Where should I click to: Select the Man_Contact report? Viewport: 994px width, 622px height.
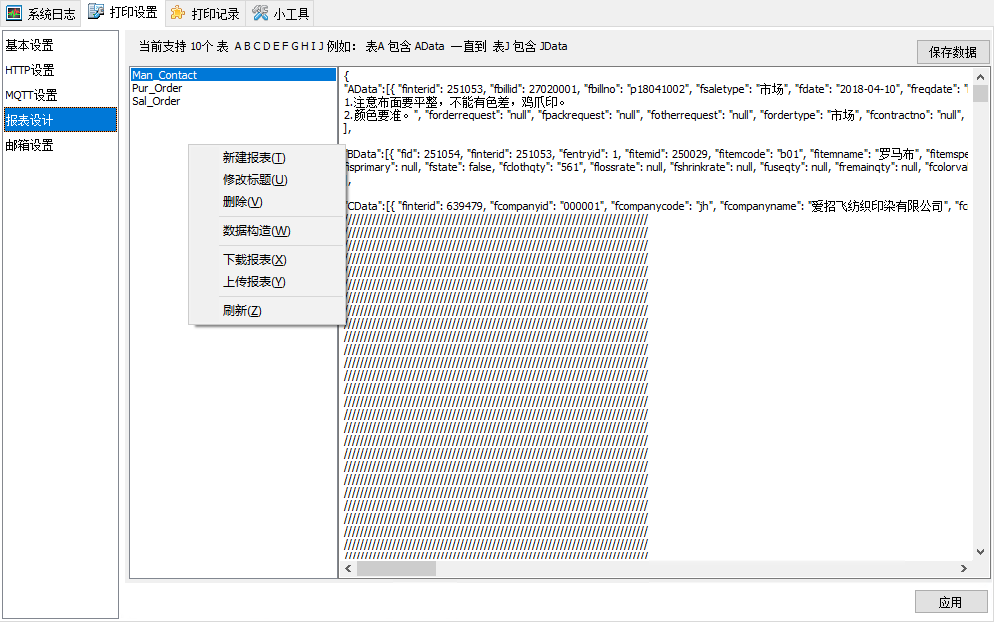(233, 75)
